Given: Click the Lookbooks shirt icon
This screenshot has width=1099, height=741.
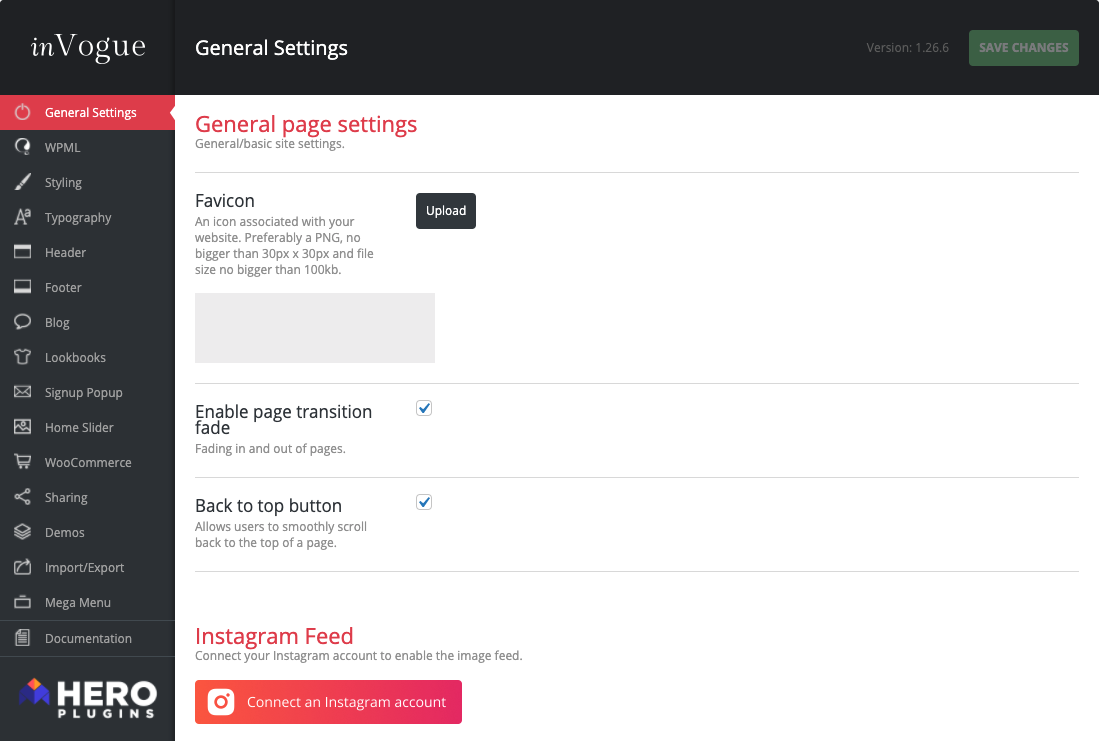Looking at the screenshot, I should tap(22, 357).
